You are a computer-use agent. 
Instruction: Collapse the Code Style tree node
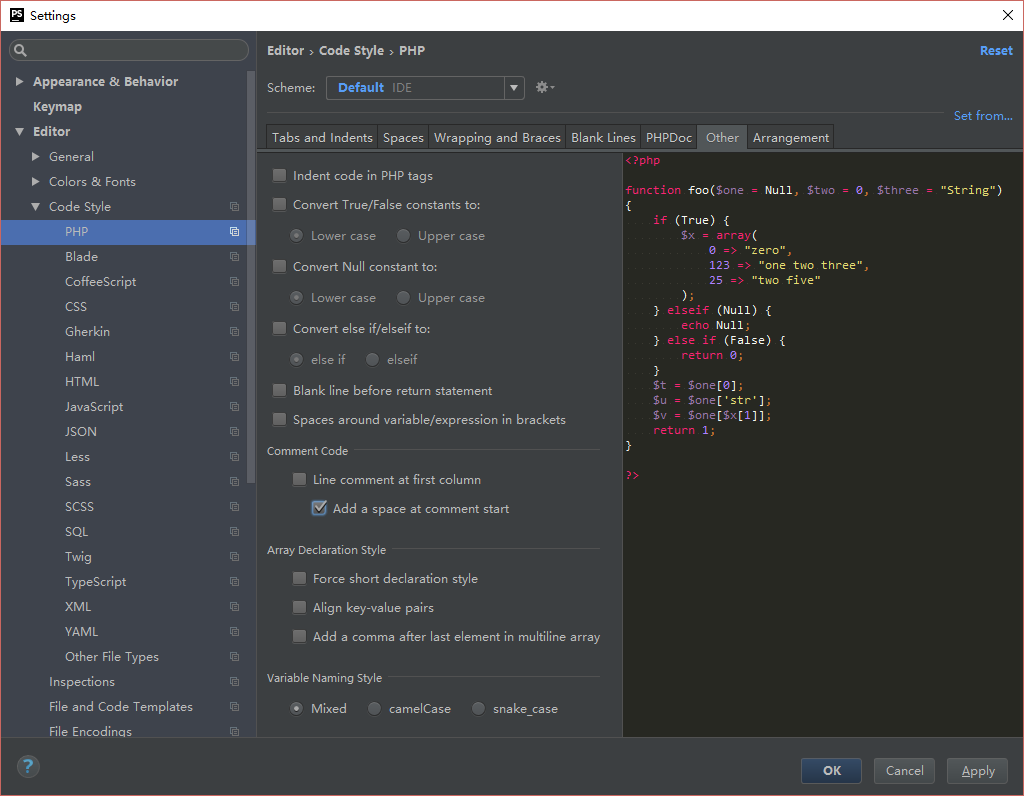[36, 207]
